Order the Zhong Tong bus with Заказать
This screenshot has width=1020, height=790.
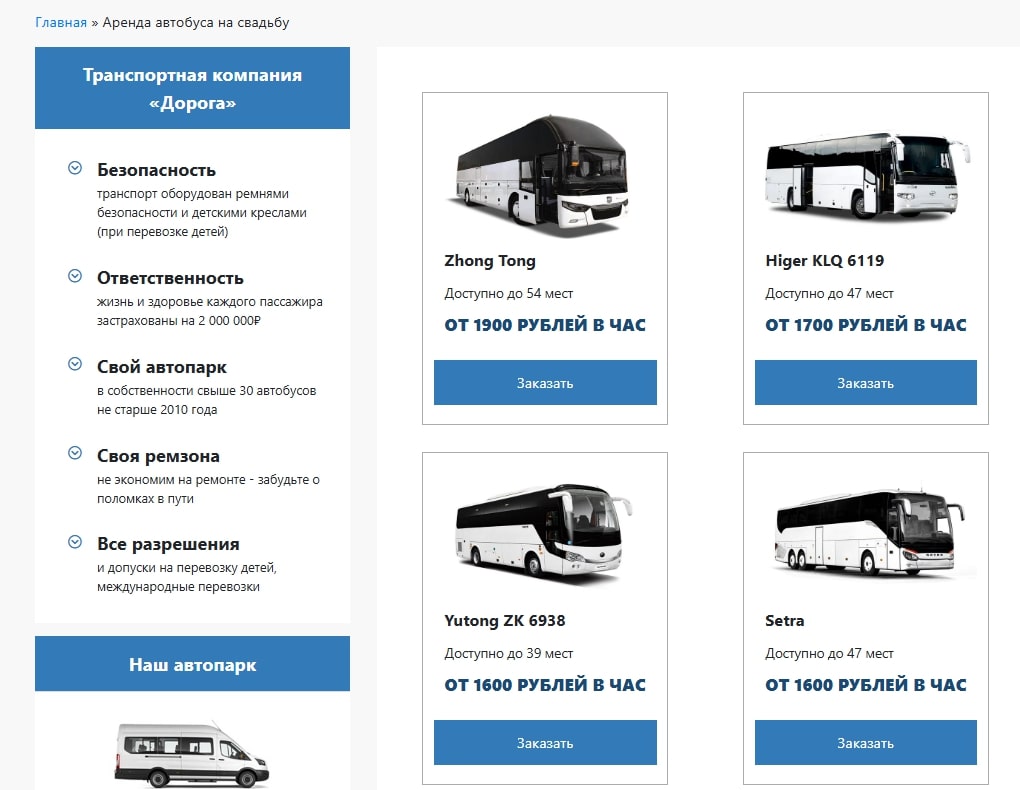coord(545,383)
